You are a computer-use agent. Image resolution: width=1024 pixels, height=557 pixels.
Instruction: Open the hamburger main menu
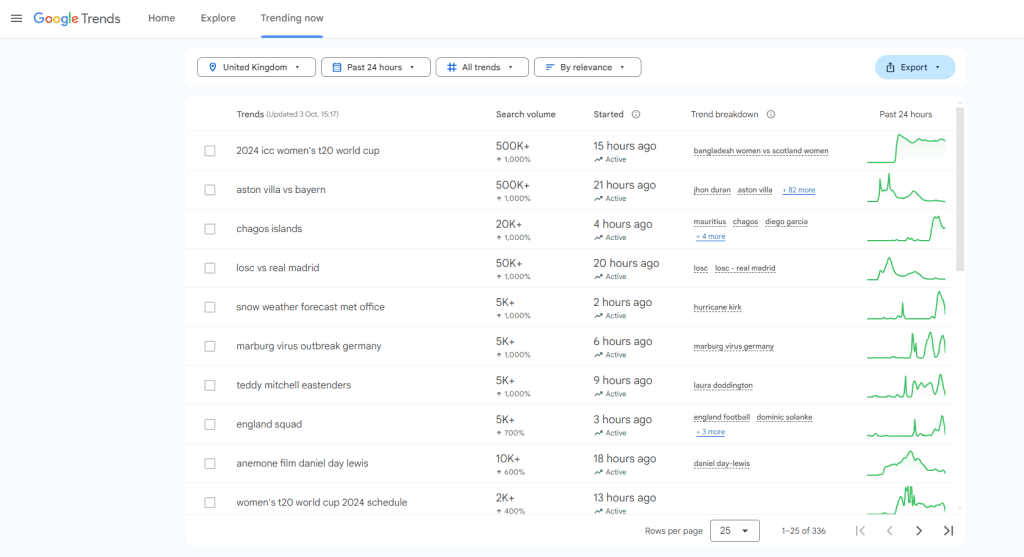pyautogui.click(x=16, y=18)
